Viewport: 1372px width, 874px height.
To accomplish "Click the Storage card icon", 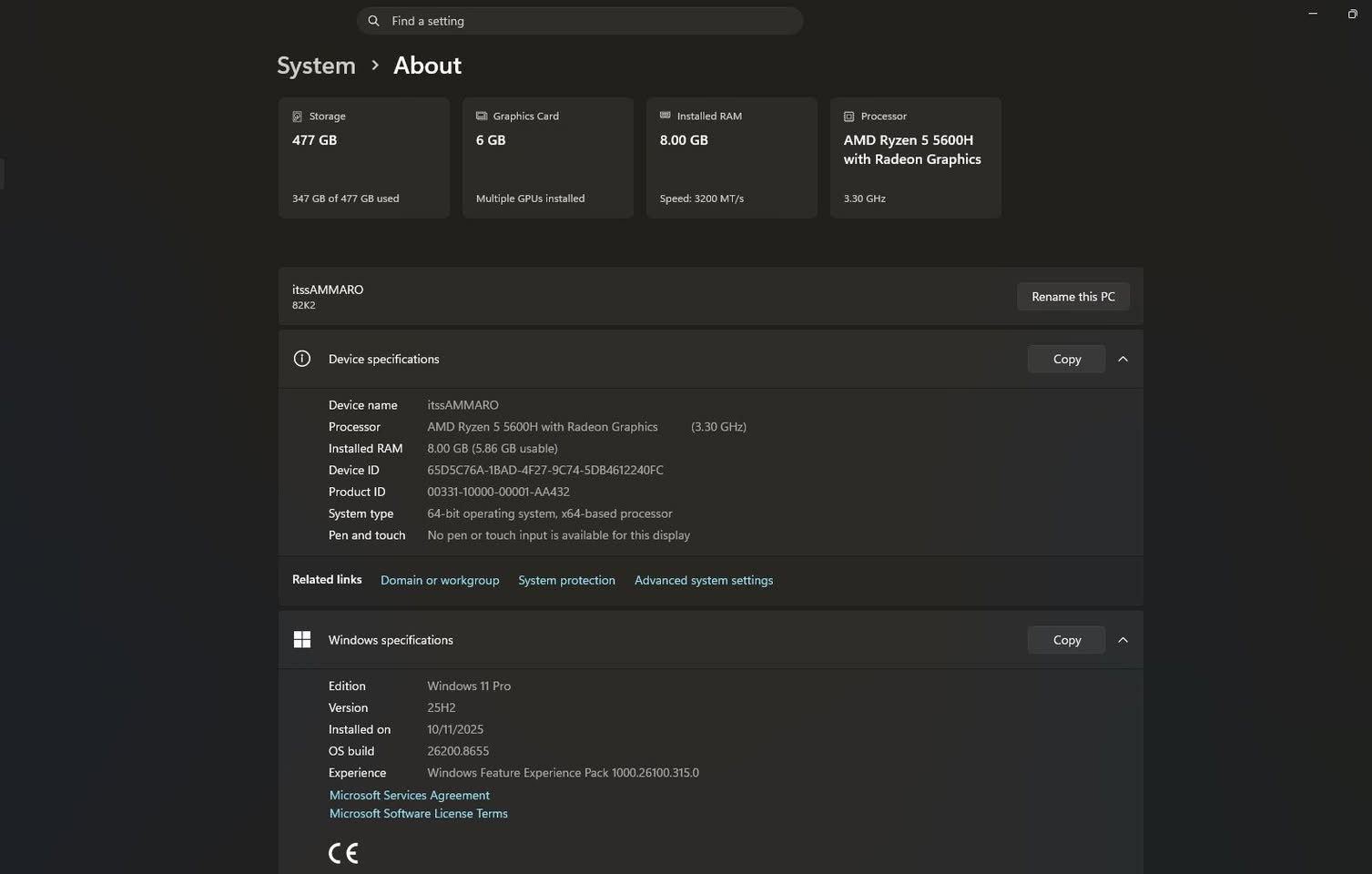I will point(297,117).
